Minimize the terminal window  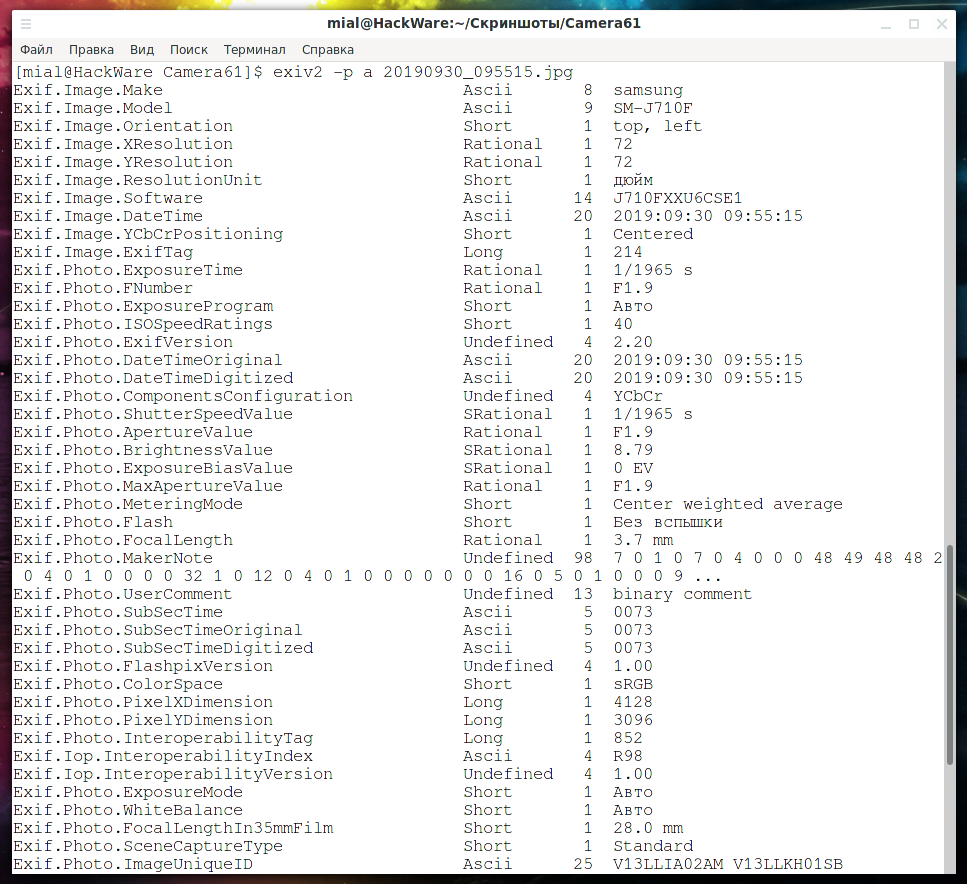click(x=886, y=24)
